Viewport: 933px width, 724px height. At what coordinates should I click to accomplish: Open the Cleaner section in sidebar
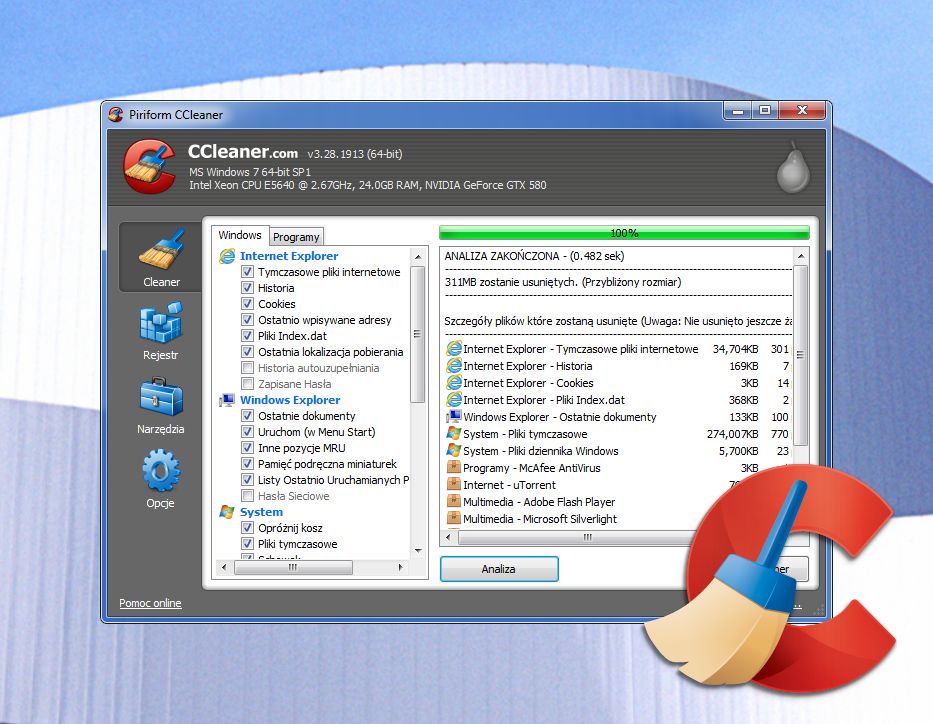point(161,257)
